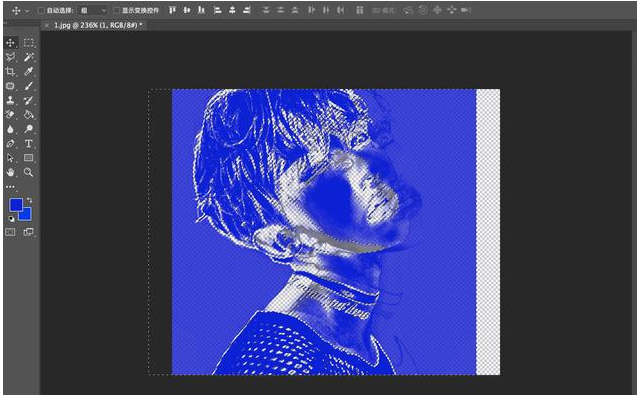Image resolution: width=637 pixels, height=395 pixels.
Task: Open the screen mode options button
Action: tap(28, 232)
